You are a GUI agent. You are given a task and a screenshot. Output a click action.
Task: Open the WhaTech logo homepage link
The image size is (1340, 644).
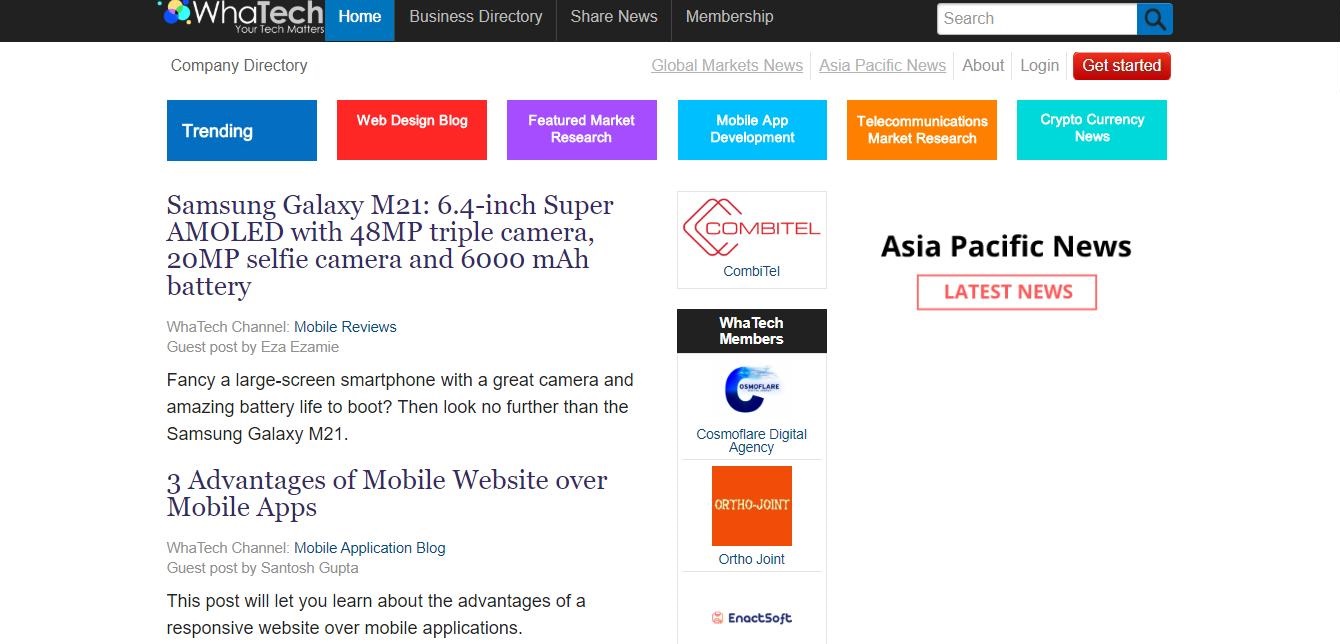pos(241,17)
